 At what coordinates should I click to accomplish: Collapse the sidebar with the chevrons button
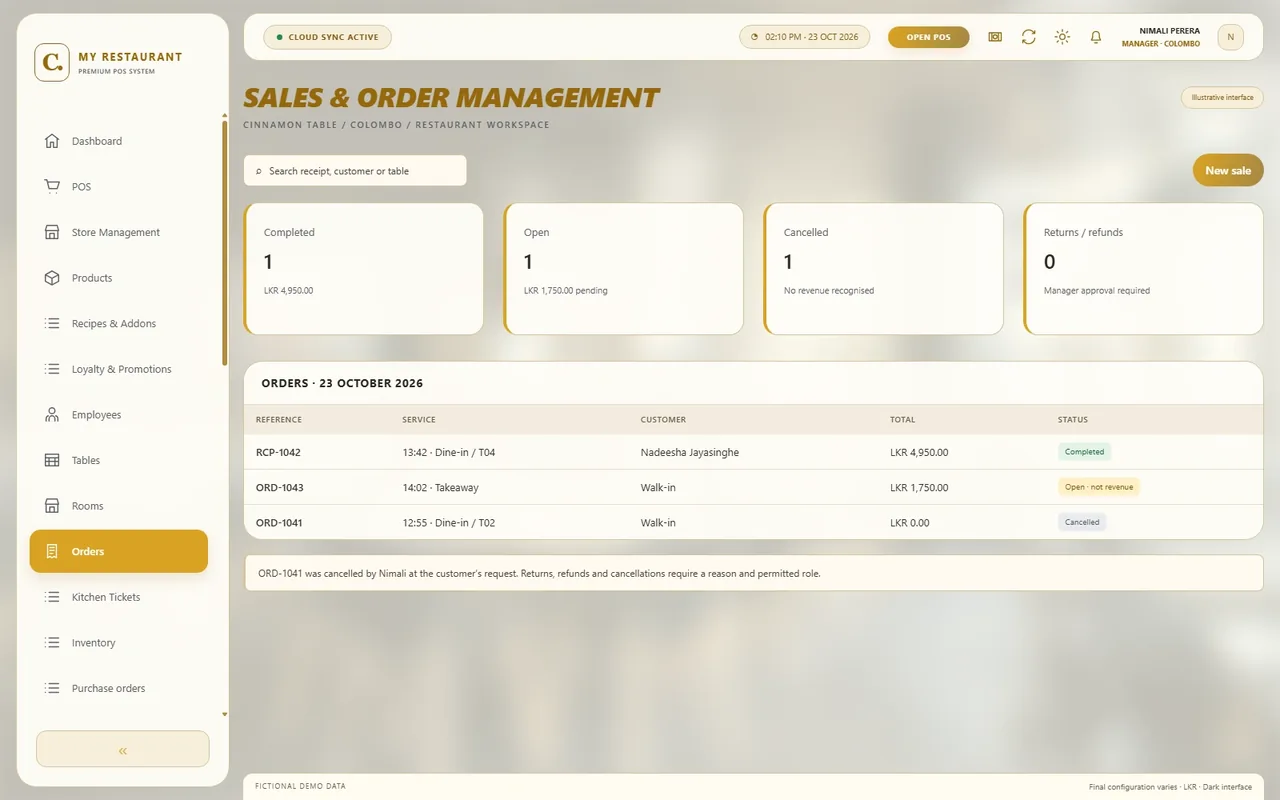123,749
